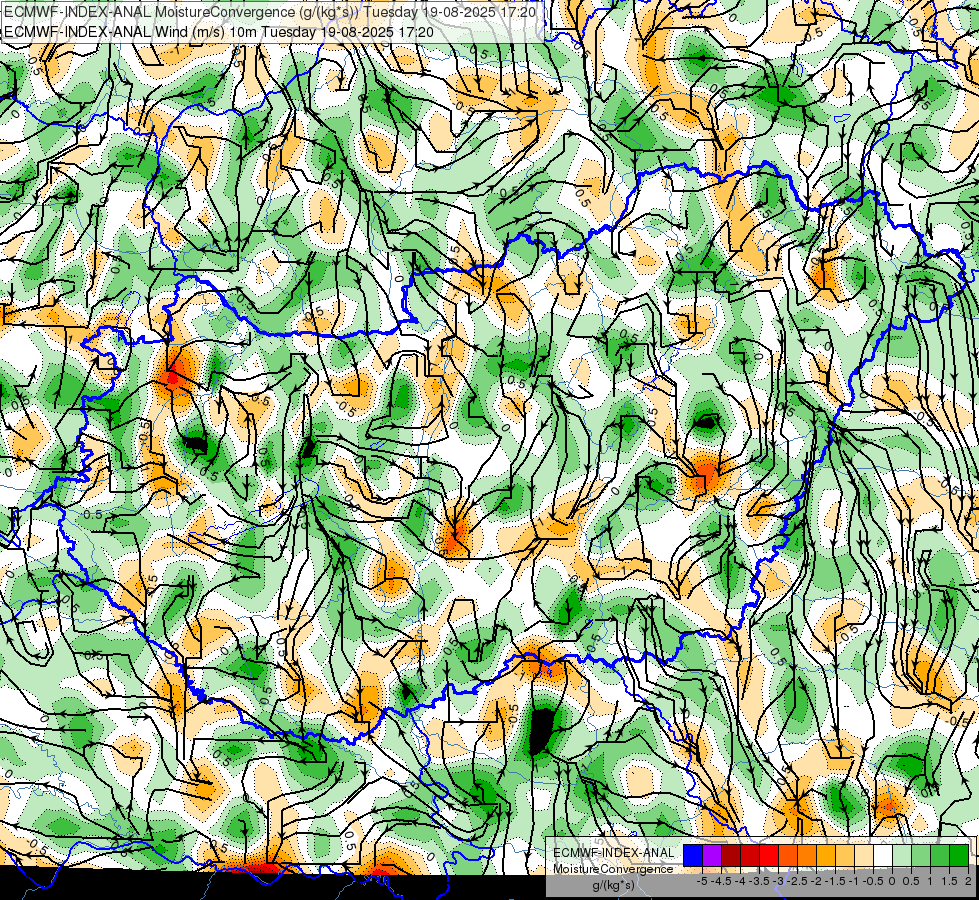Click the '-4.5' scale label in legend

pyautogui.click(x=721, y=881)
